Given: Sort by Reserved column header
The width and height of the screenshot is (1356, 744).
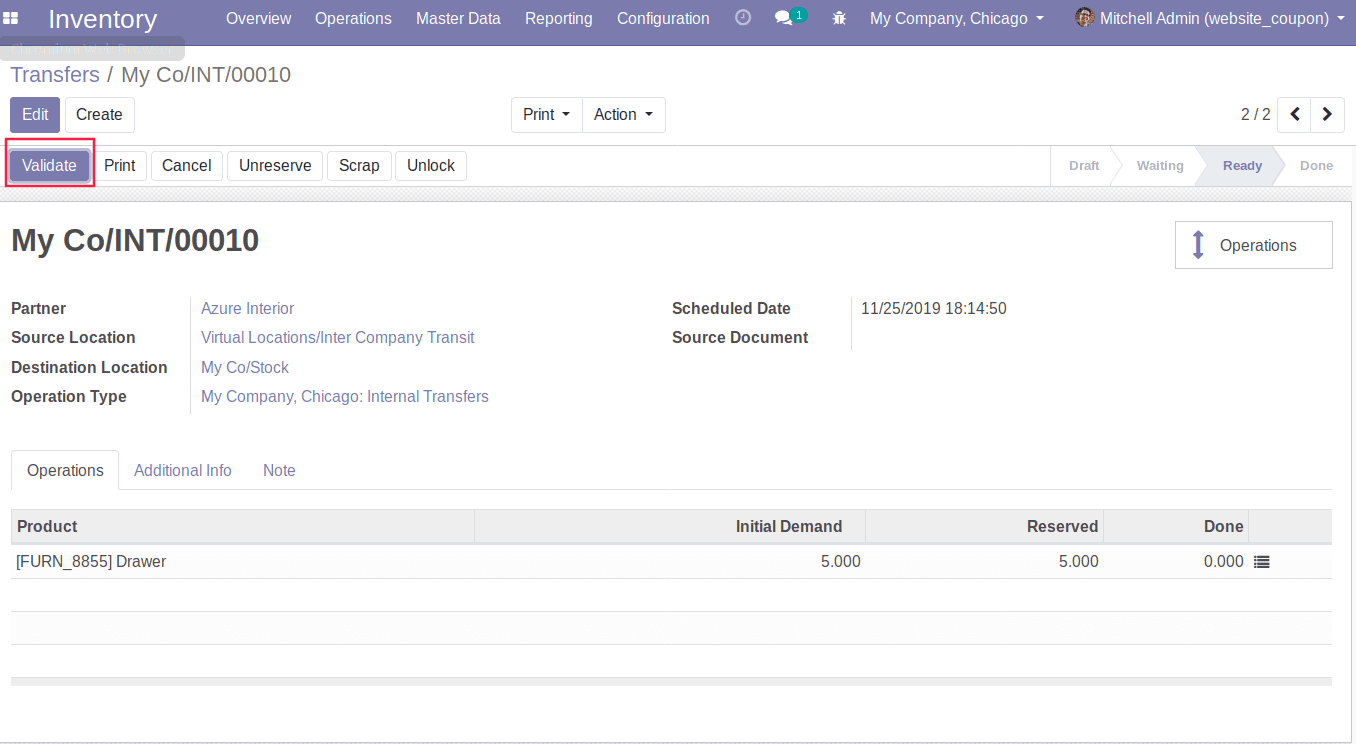Looking at the screenshot, I should pyautogui.click(x=984, y=526).
